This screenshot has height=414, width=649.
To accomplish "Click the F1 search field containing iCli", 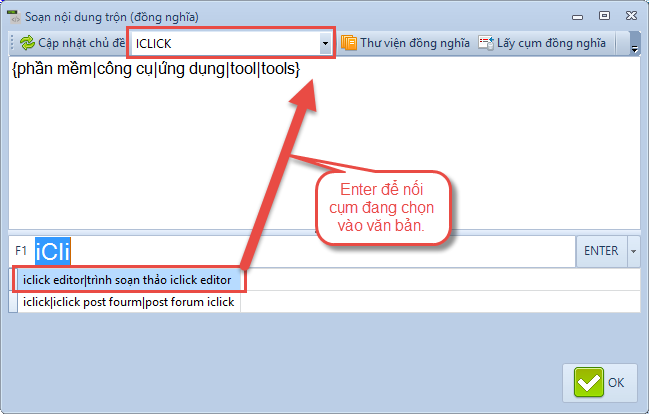I will (x=304, y=251).
